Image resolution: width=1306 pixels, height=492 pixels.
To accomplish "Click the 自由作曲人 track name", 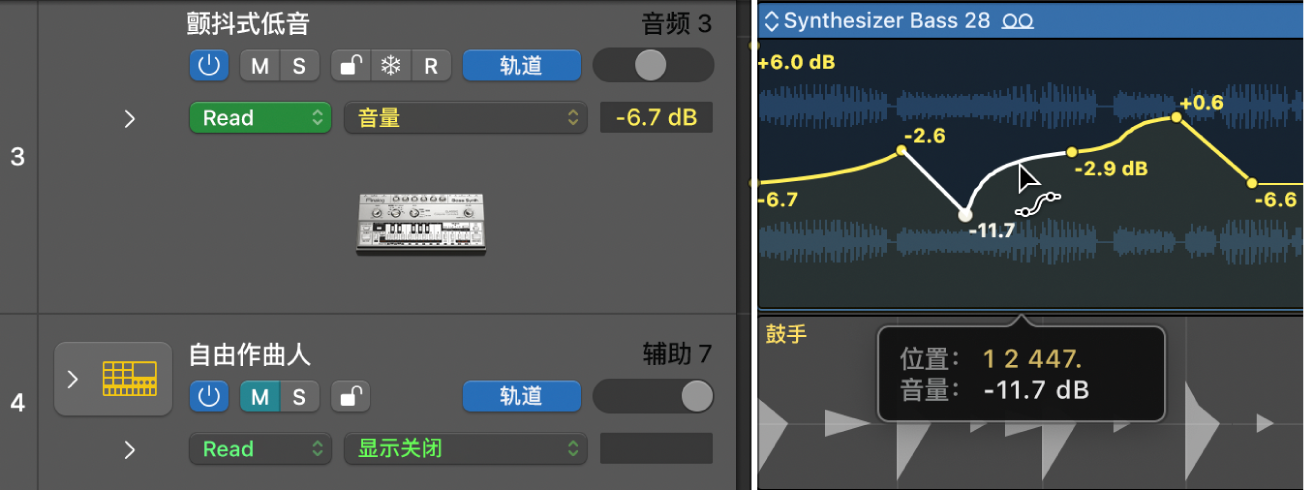I will click(x=249, y=354).
